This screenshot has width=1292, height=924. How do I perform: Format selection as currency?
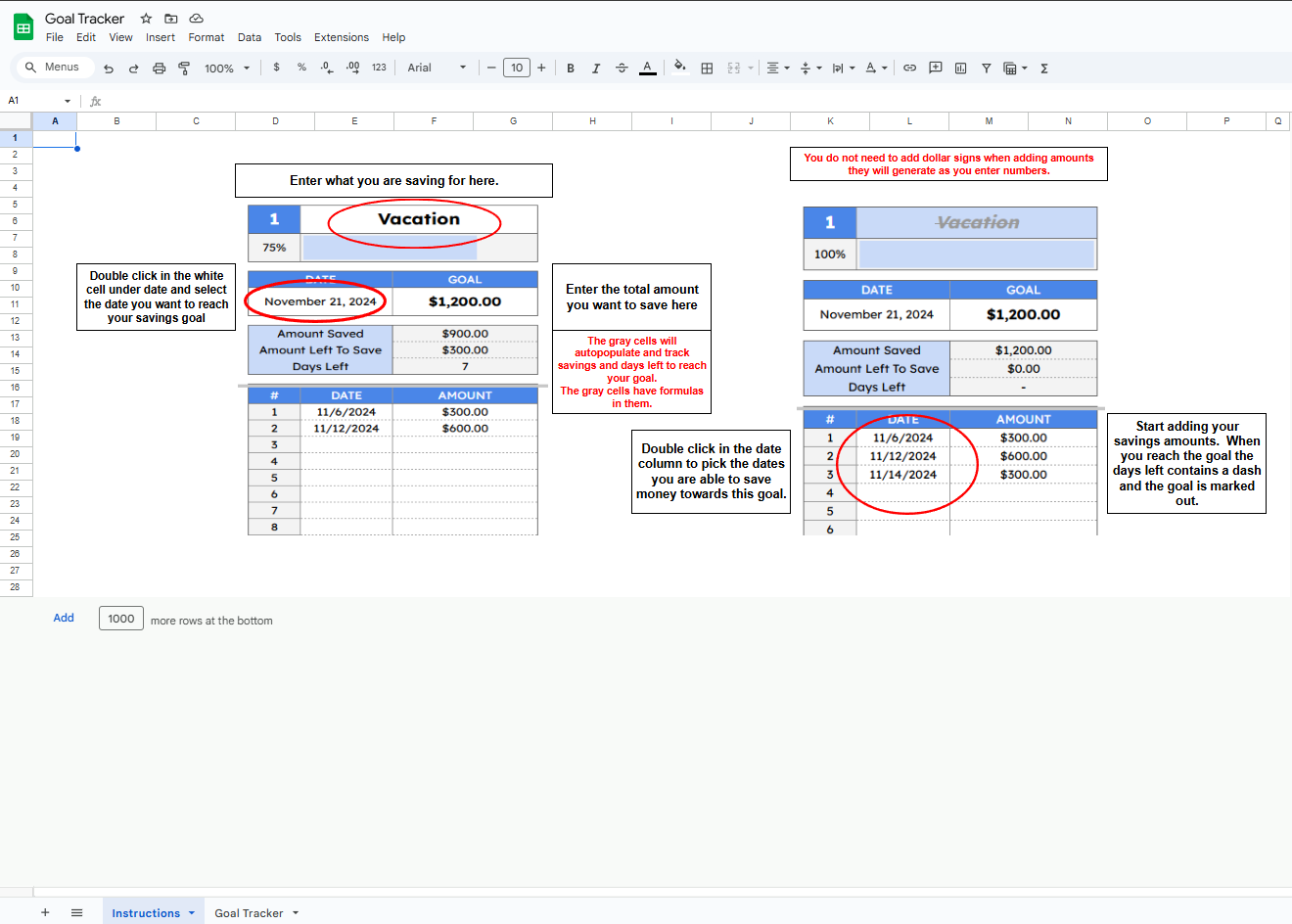(x=276, y=68)
